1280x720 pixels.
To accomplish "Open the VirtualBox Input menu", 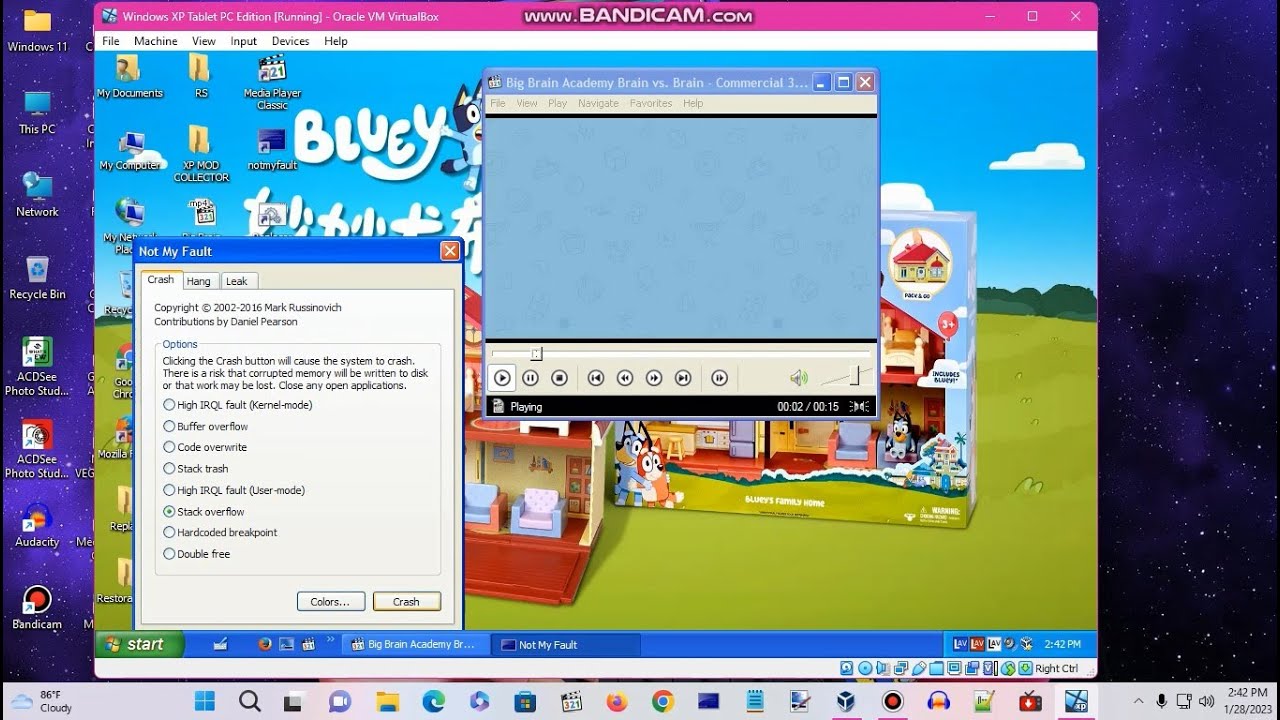I will coord(244,41).
